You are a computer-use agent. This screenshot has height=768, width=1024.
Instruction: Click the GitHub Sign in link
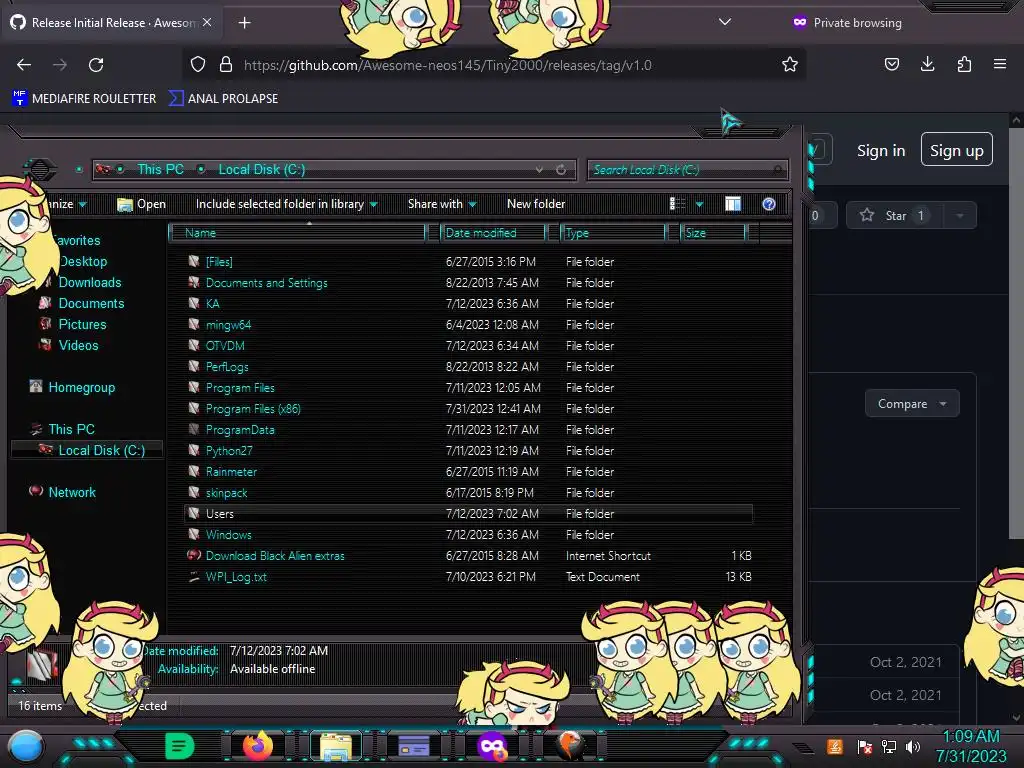pos(881,151)
